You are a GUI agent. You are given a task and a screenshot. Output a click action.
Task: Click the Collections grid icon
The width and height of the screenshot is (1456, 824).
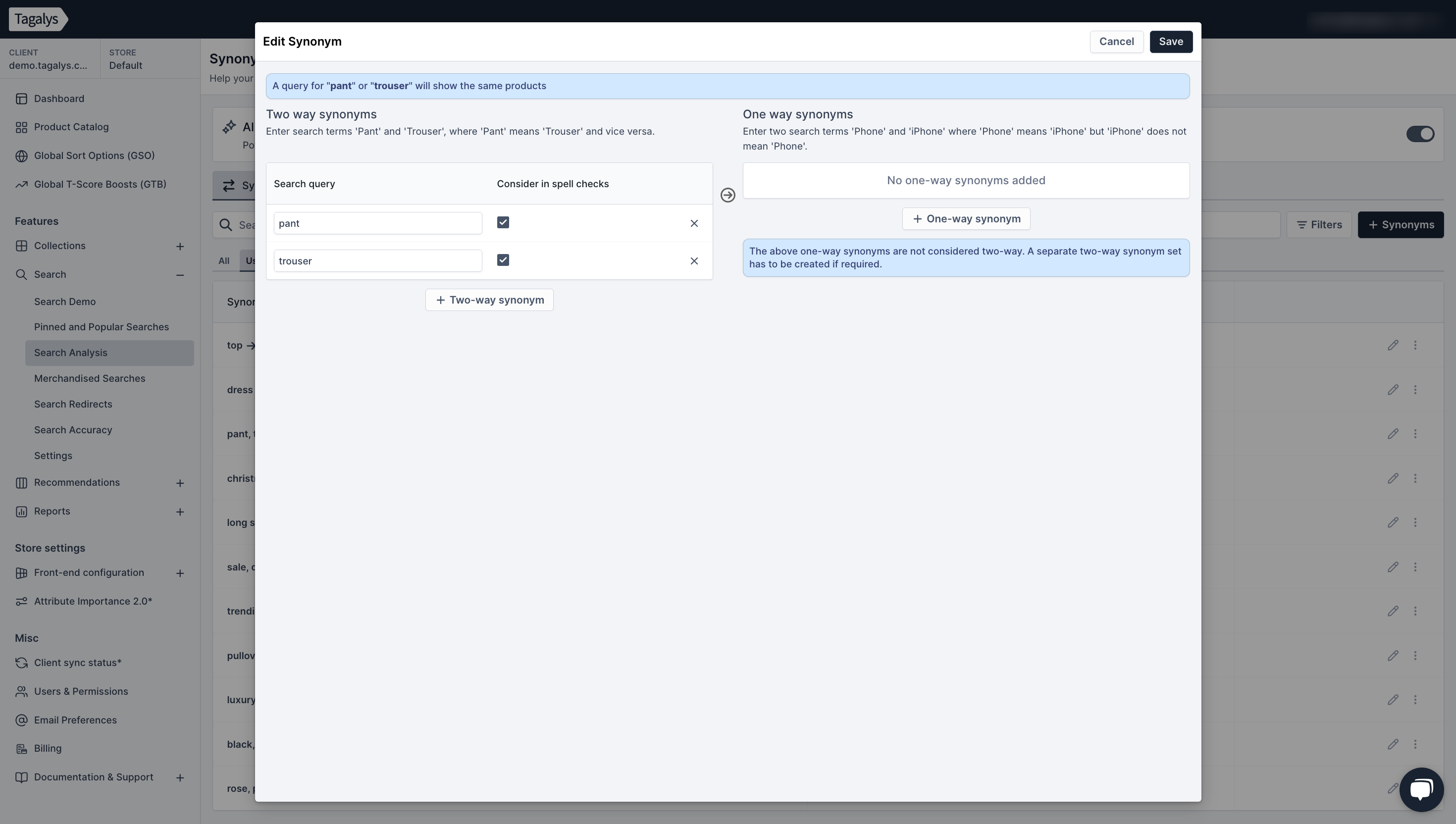tap(21, 246)
